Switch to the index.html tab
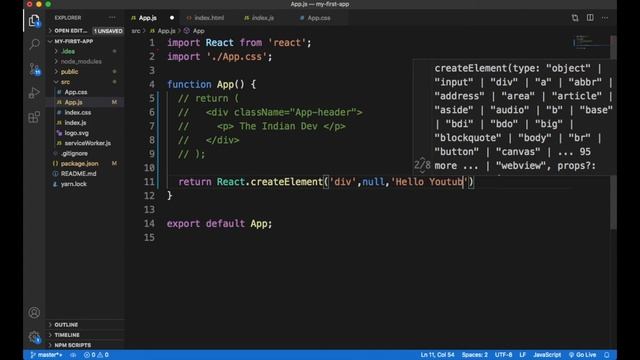Image resolution: width=640 pixels, height=360 pixels. pyautogui.click(x=205, y=18)
